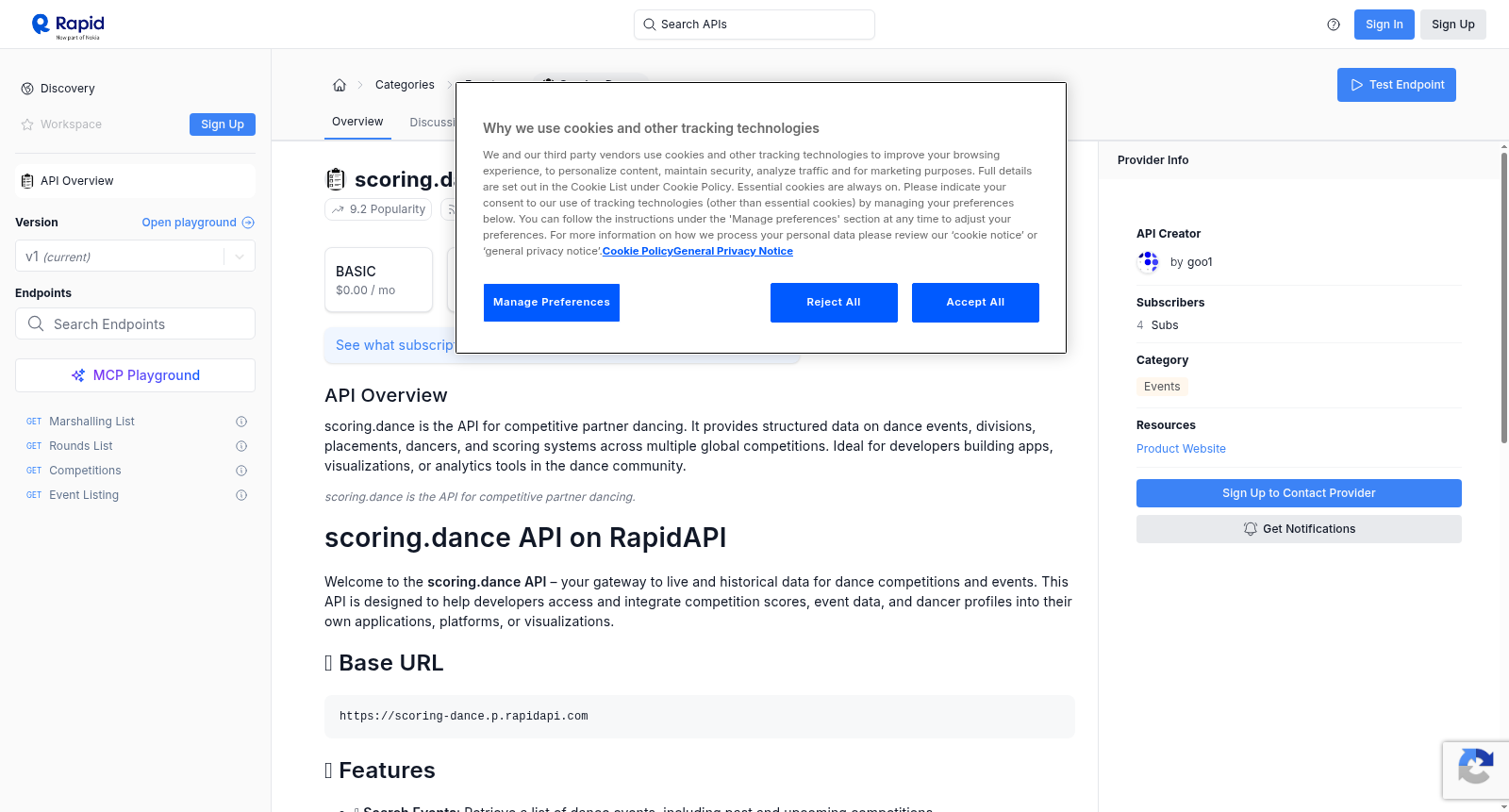
Task: Click Sign Up next to Workspace
Action: point(223,124)
